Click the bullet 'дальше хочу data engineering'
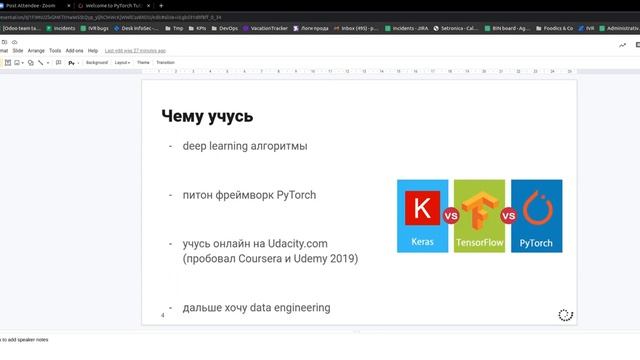 click(256, 307)
